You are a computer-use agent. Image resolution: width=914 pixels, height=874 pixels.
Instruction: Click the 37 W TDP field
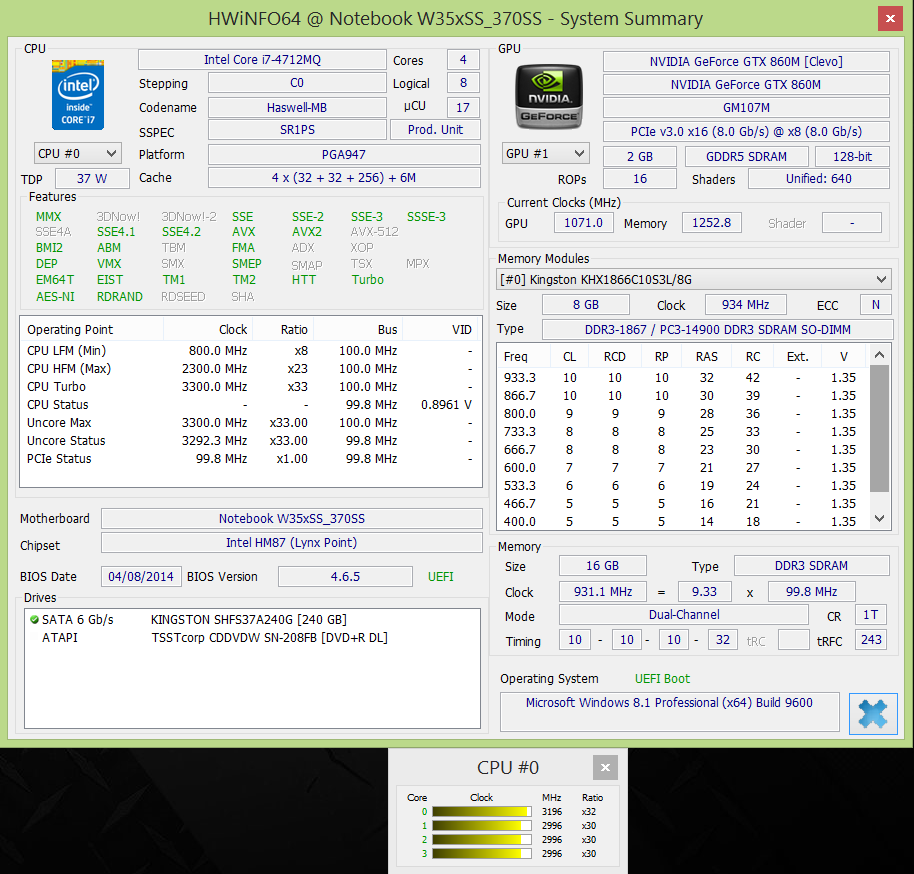pos(92,179)
